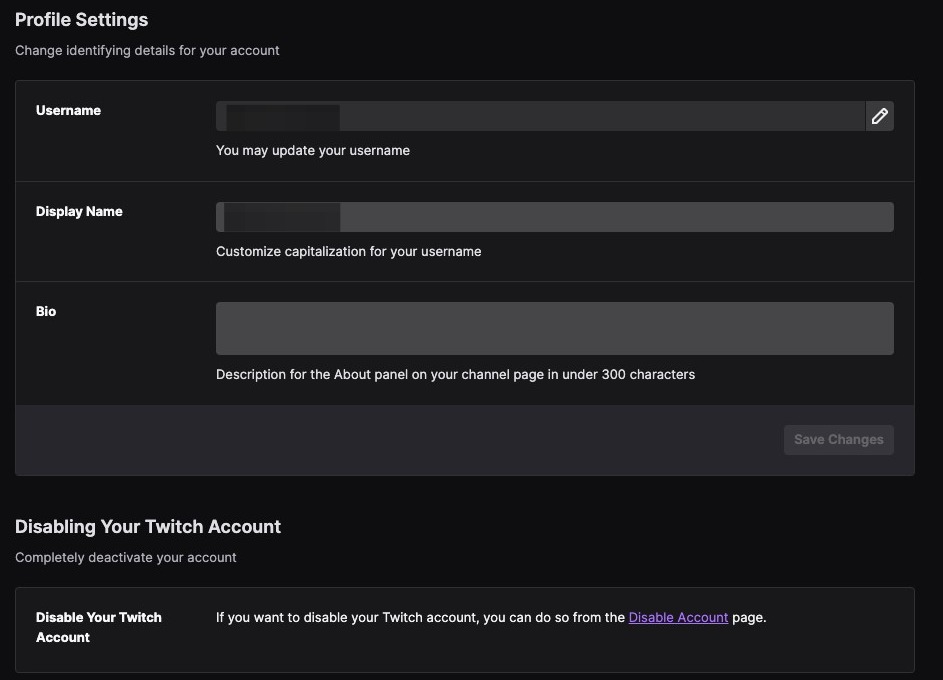Screen dimensions: 943x680
Task: Focus the Username input field
Action: pyautogui.click(x=600, y=116)
